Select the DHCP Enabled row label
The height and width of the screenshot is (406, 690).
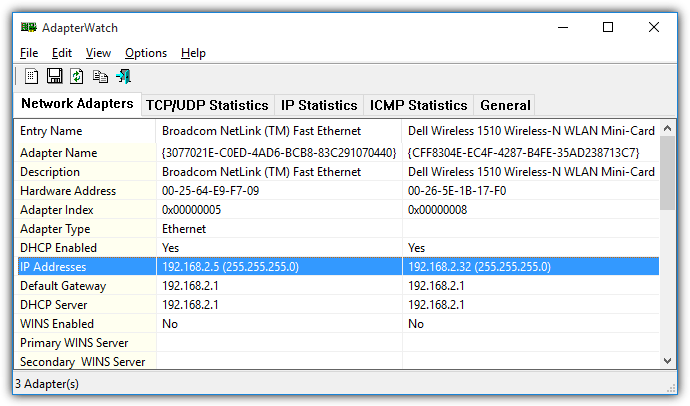click(59, 248)
